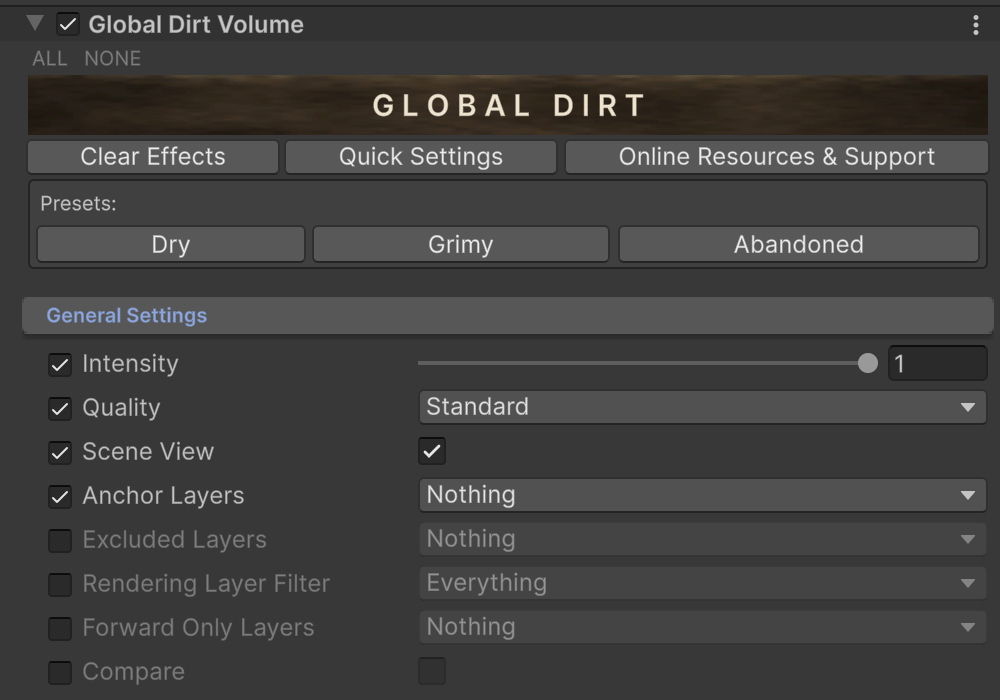Collapse the Global Dirt Volume foldout triangle

click(x=35, y=24)
